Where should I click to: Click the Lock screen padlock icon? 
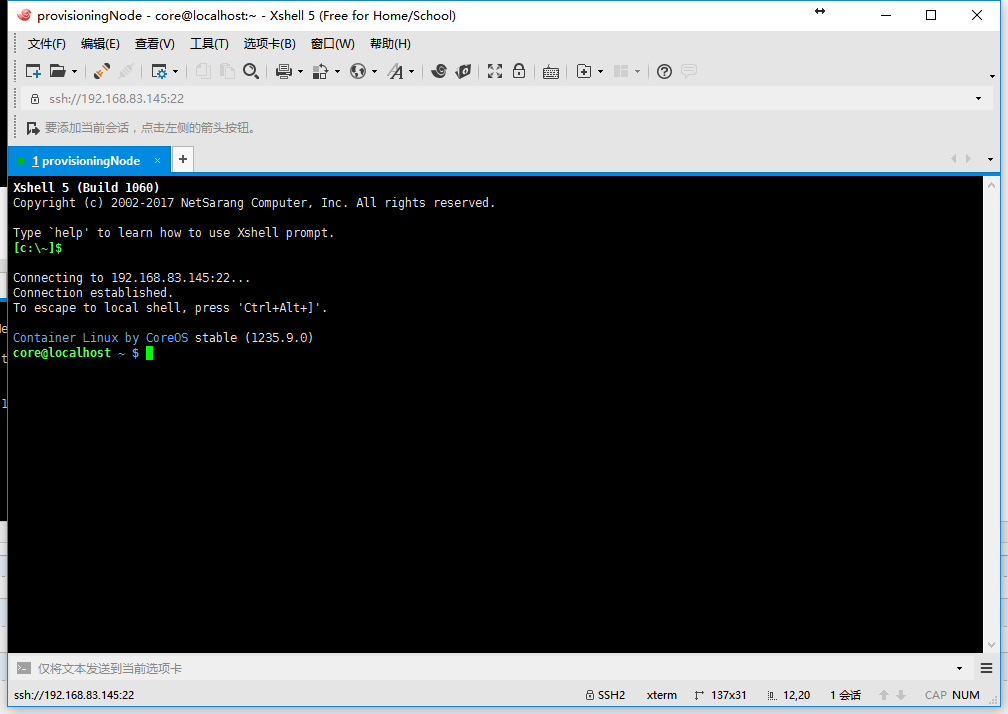(519, 71)
